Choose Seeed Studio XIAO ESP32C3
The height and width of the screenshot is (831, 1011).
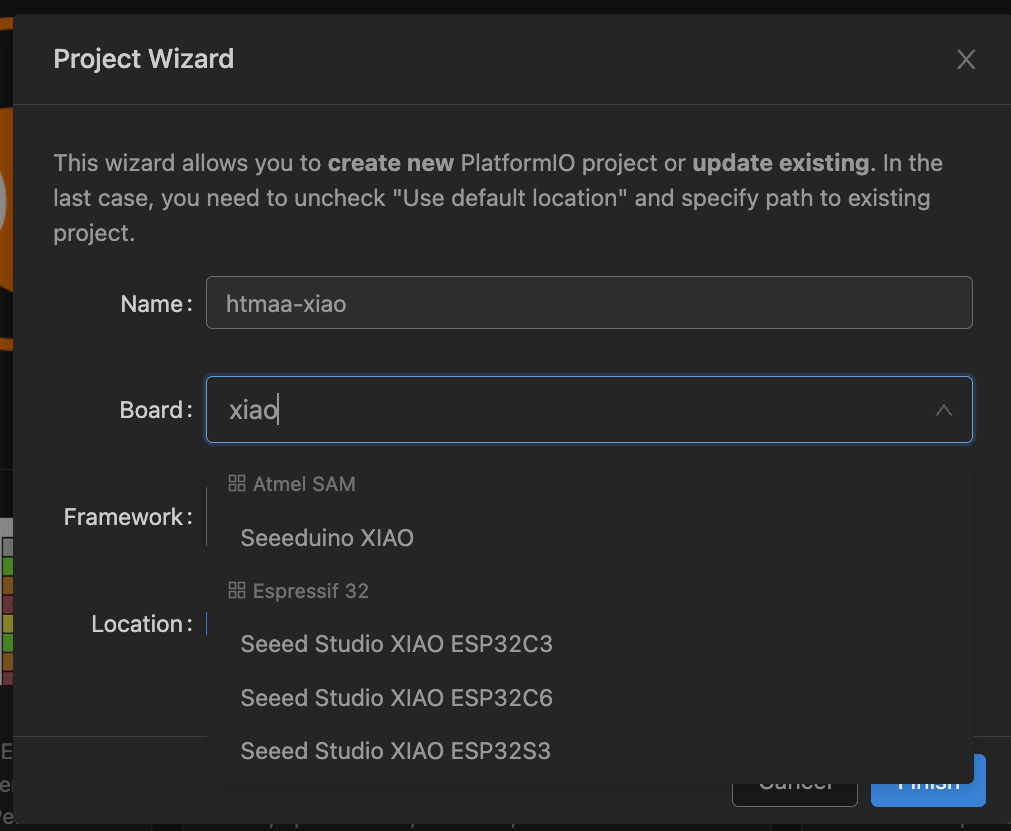(396, 644)
